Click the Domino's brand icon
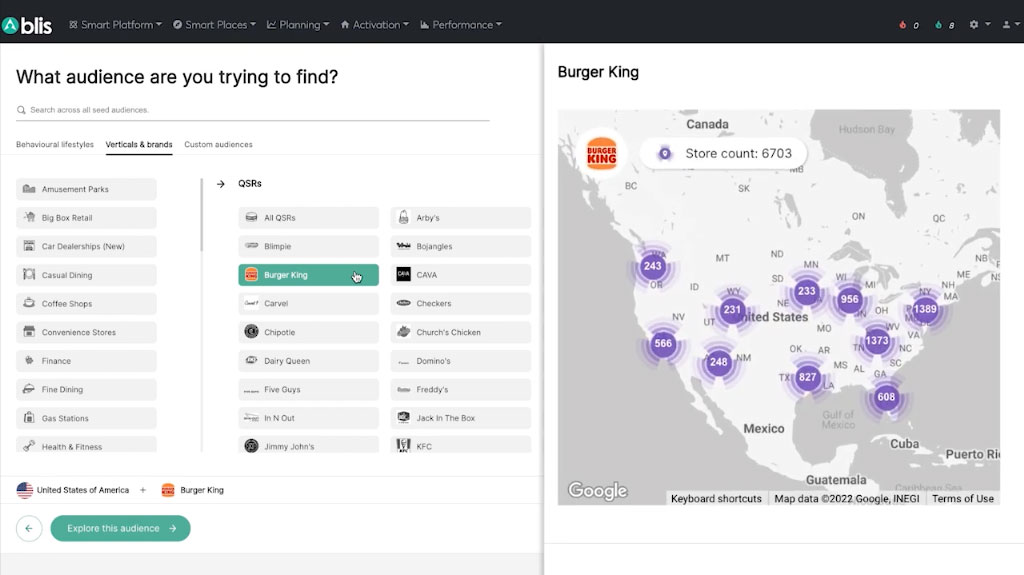The height and width of the screenshot is (575, 1024). tap(404, 361)
